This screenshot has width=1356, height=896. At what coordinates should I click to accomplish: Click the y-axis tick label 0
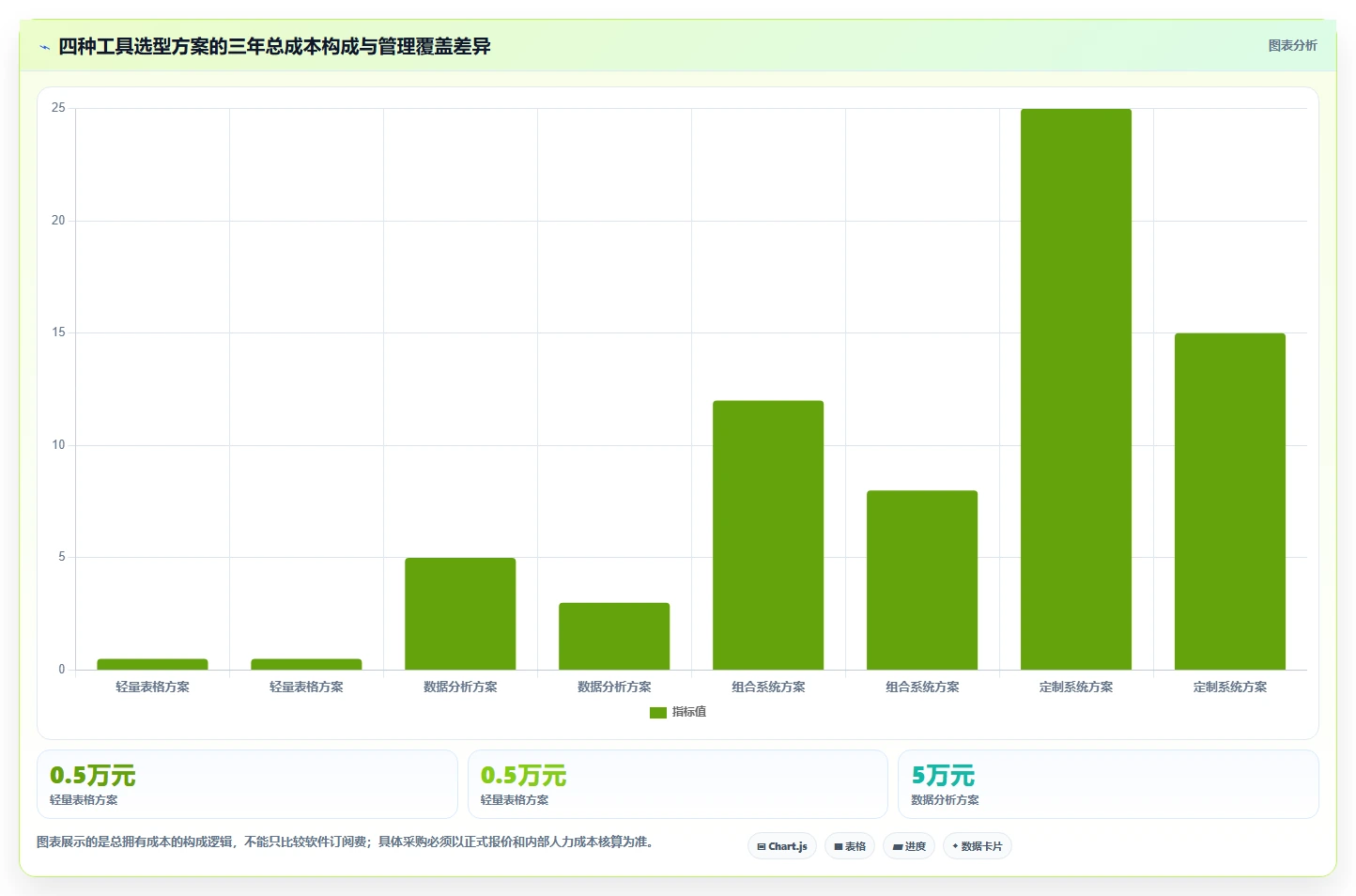click(x=62, y=670)
